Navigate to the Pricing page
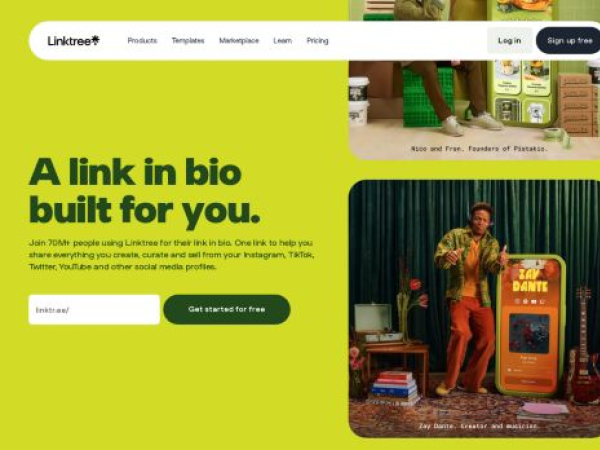 [x=317, y=41]
